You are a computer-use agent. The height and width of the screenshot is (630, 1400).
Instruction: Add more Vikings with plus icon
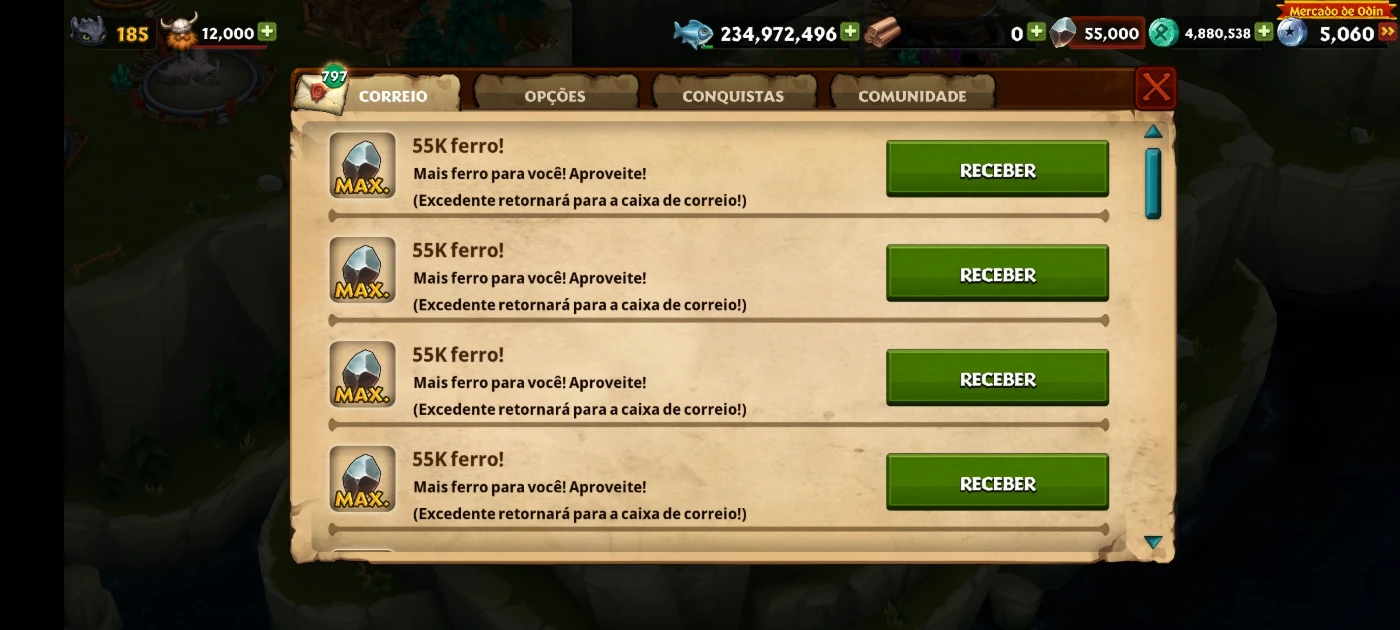(267, 32)
